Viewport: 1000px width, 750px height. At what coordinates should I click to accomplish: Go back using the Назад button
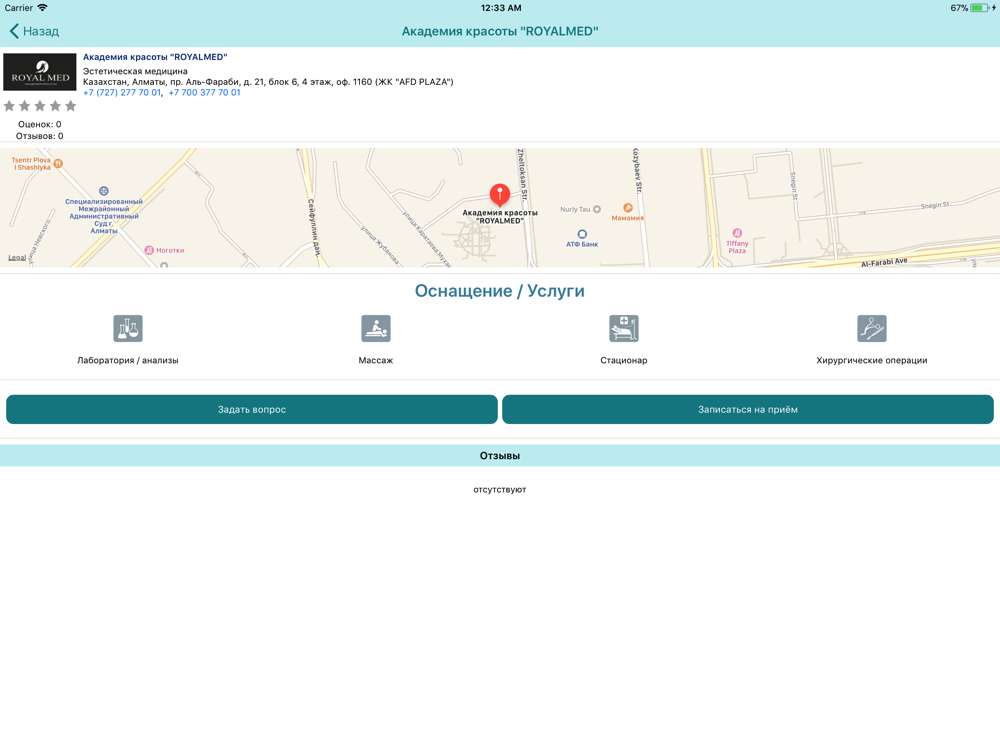click(x=34, y=31)
